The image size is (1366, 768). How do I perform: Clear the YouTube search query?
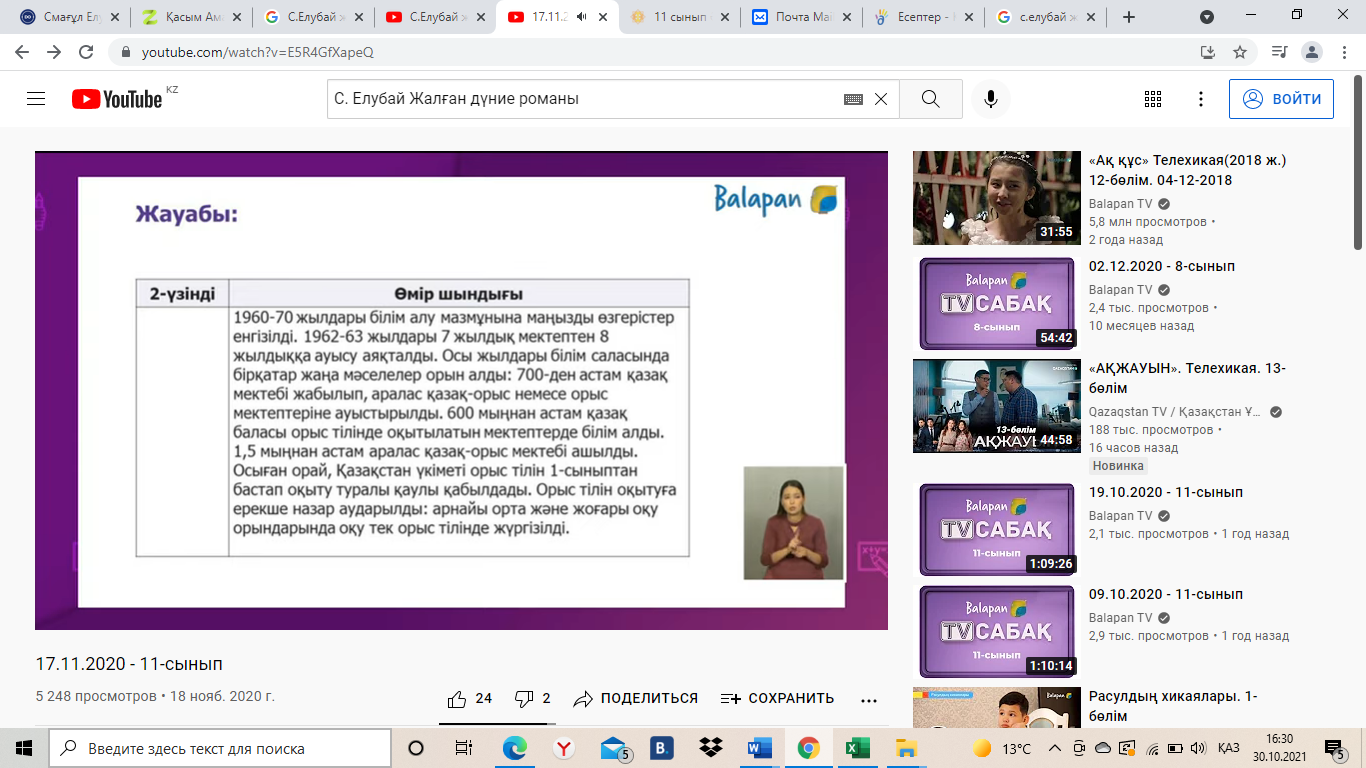[x=881, y=99]
